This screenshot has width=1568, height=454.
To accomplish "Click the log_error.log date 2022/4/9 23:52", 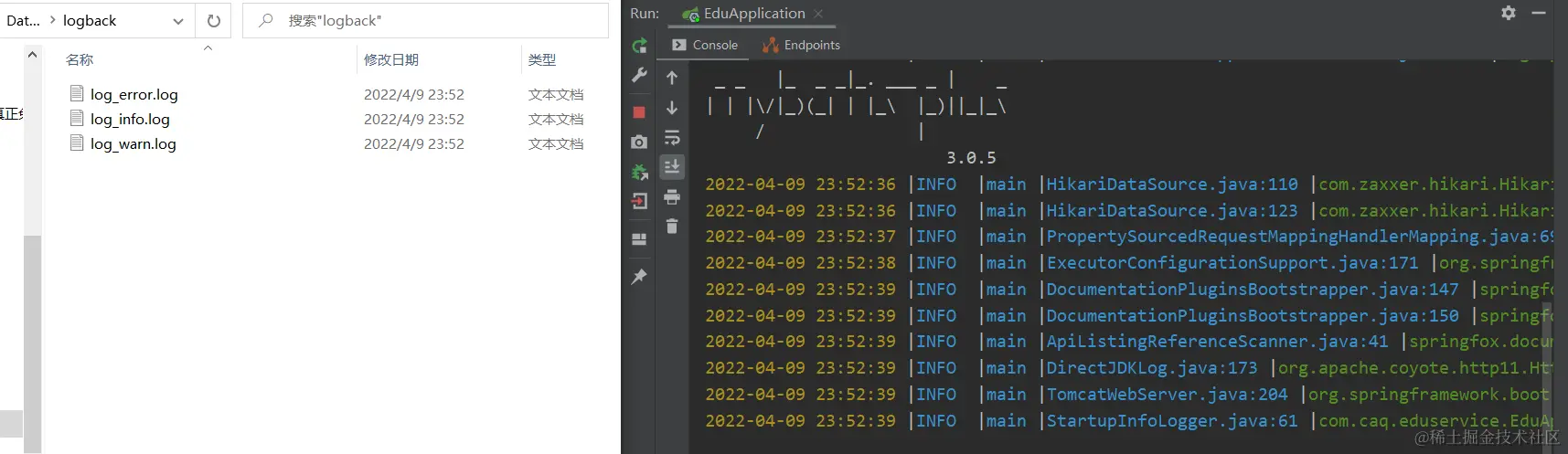I will click(x=414, y=94).
